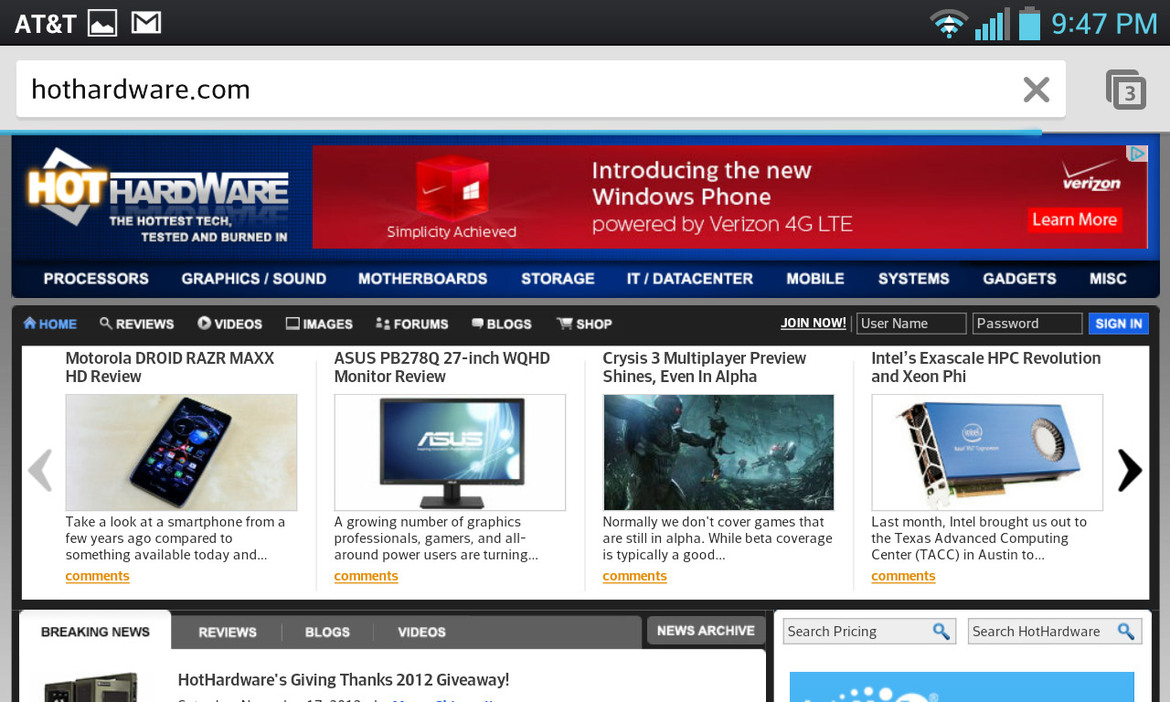This screenshot has height=702, width=1170.
Task: Open the Storage category
Action: (x=557, y=278)
